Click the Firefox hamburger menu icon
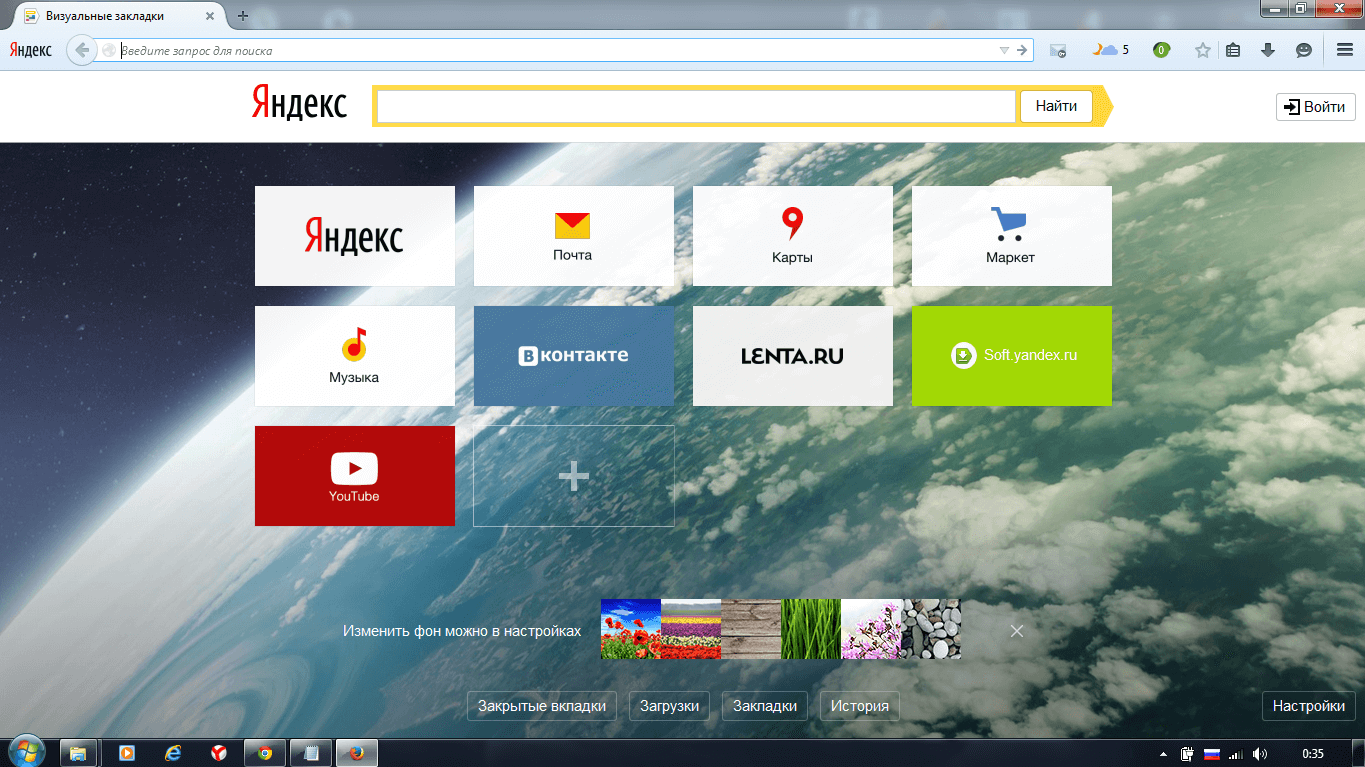Viewport: 1365px width, 767px height. point(1344,50)
